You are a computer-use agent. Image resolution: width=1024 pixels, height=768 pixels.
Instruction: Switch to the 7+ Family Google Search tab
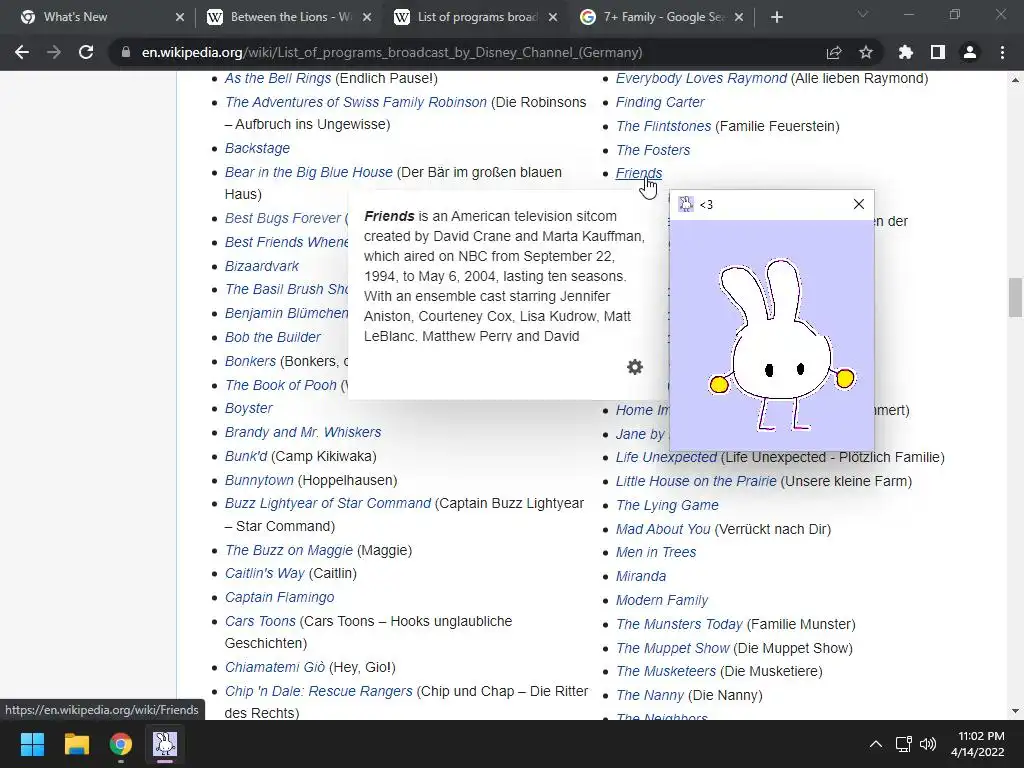pyautogui.click(x=664, y=17)
